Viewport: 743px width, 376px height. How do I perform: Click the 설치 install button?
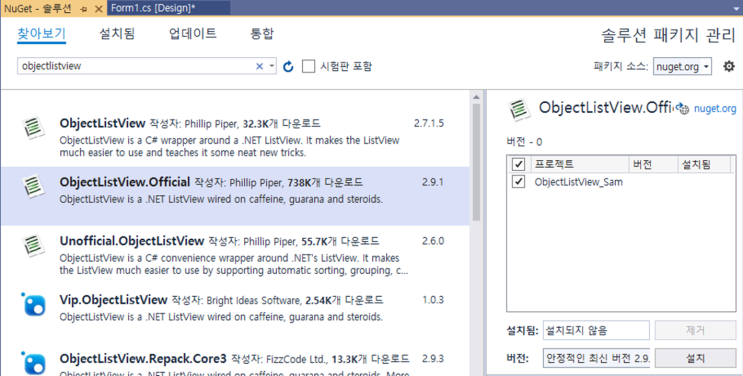[695, 358]
